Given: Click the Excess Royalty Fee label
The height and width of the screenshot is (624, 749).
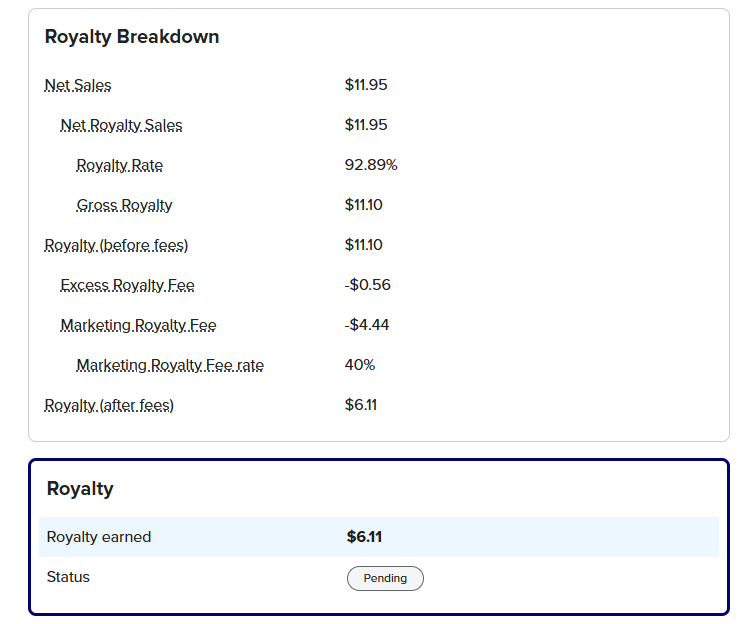Looking at the screenshot, I should [127, 285].
